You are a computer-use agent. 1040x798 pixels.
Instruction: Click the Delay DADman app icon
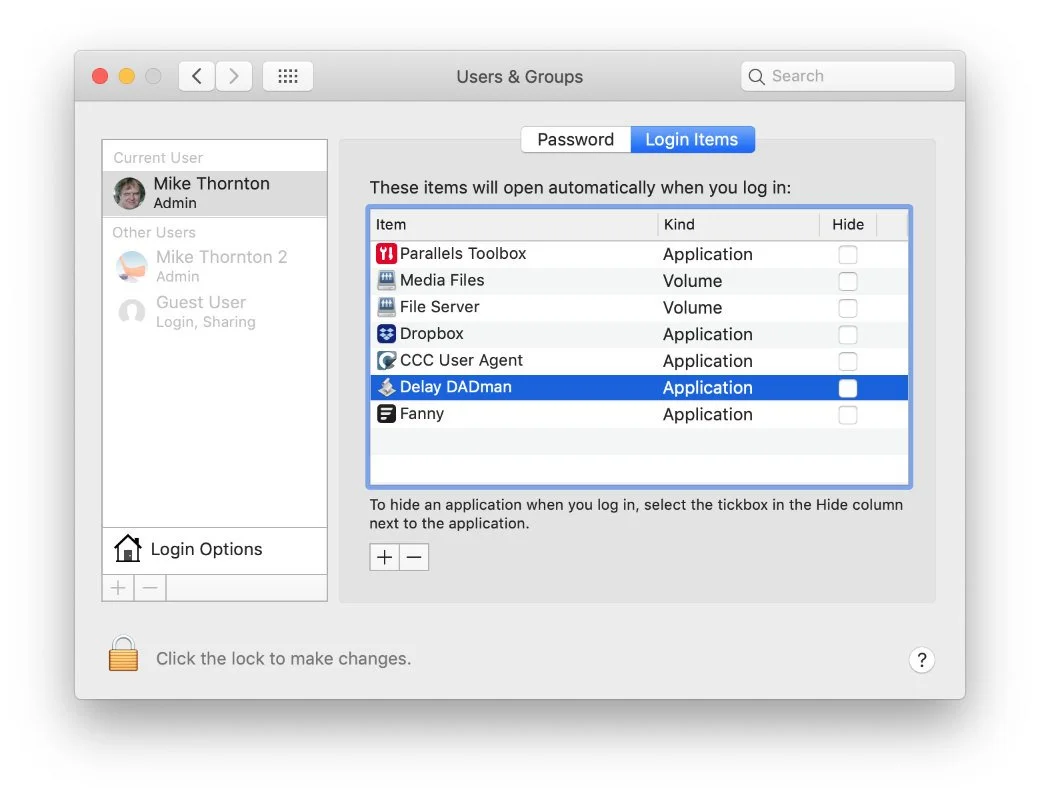pyautogui.click(x=386, y=387)
